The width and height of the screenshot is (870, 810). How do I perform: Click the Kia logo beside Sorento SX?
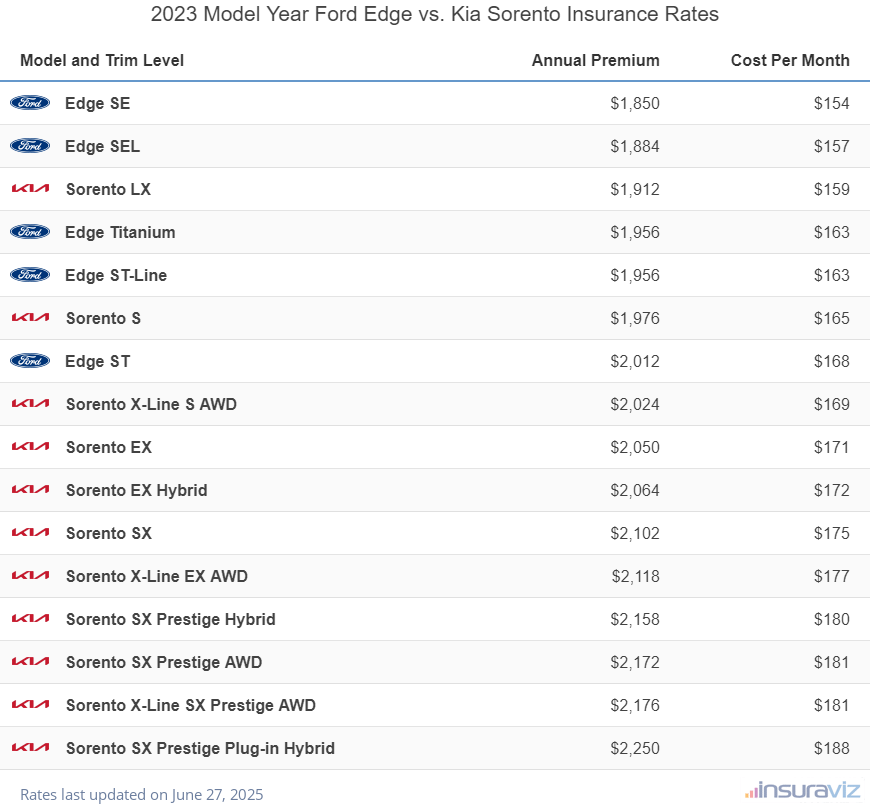31,533
